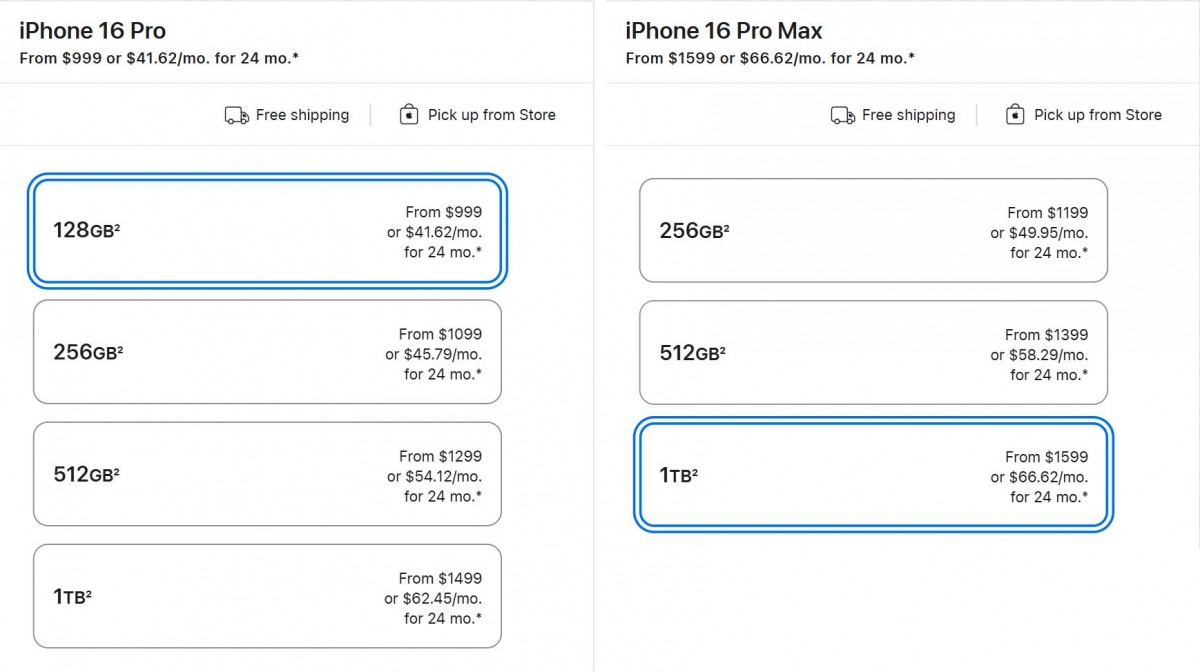The image size is (1200, 672).
Task: Click the Pro Max store bag icon
Action: click(1014, 115)
